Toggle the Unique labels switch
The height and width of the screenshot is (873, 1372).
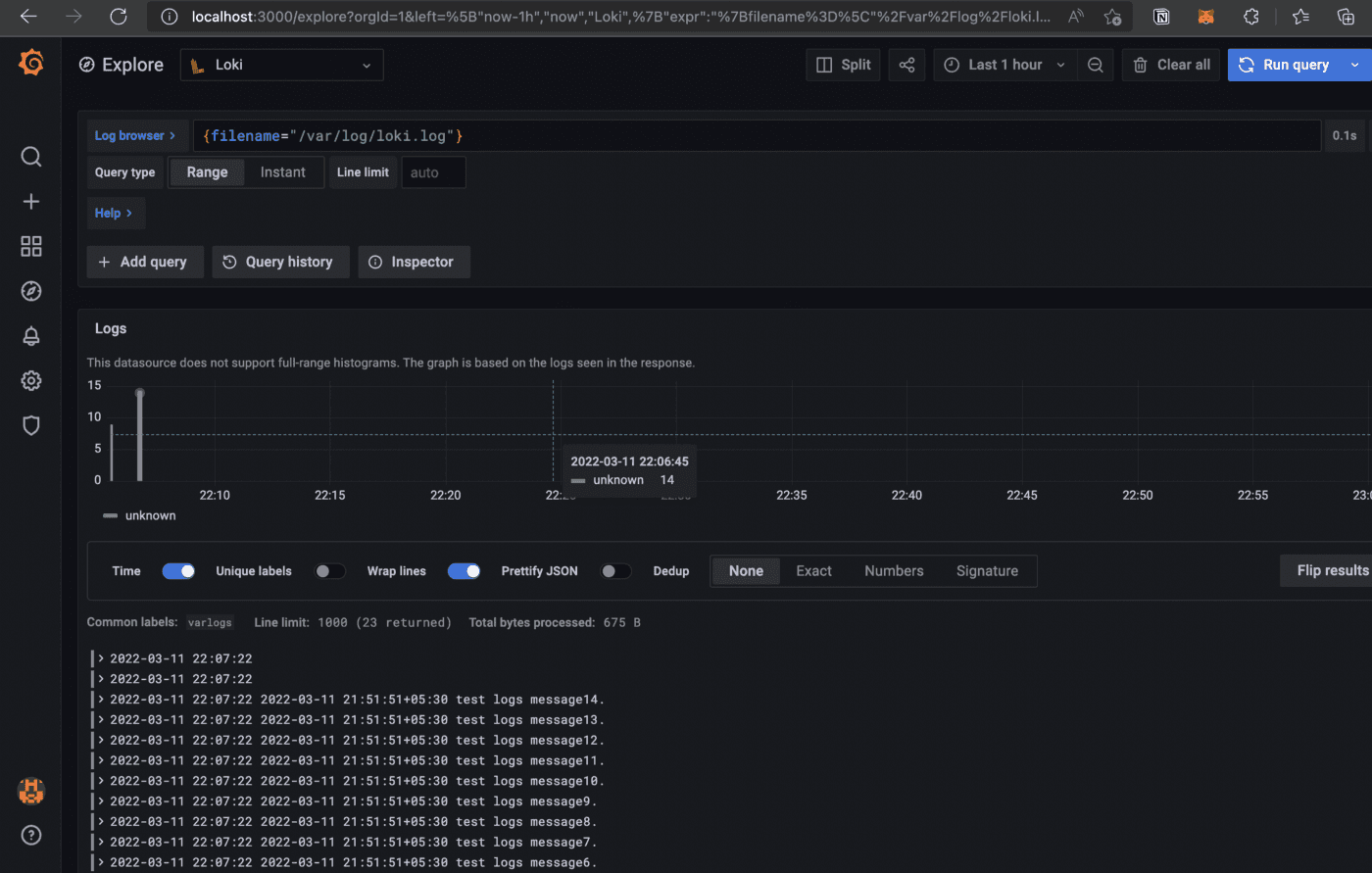pyautogui.click(x=330, y=570)
